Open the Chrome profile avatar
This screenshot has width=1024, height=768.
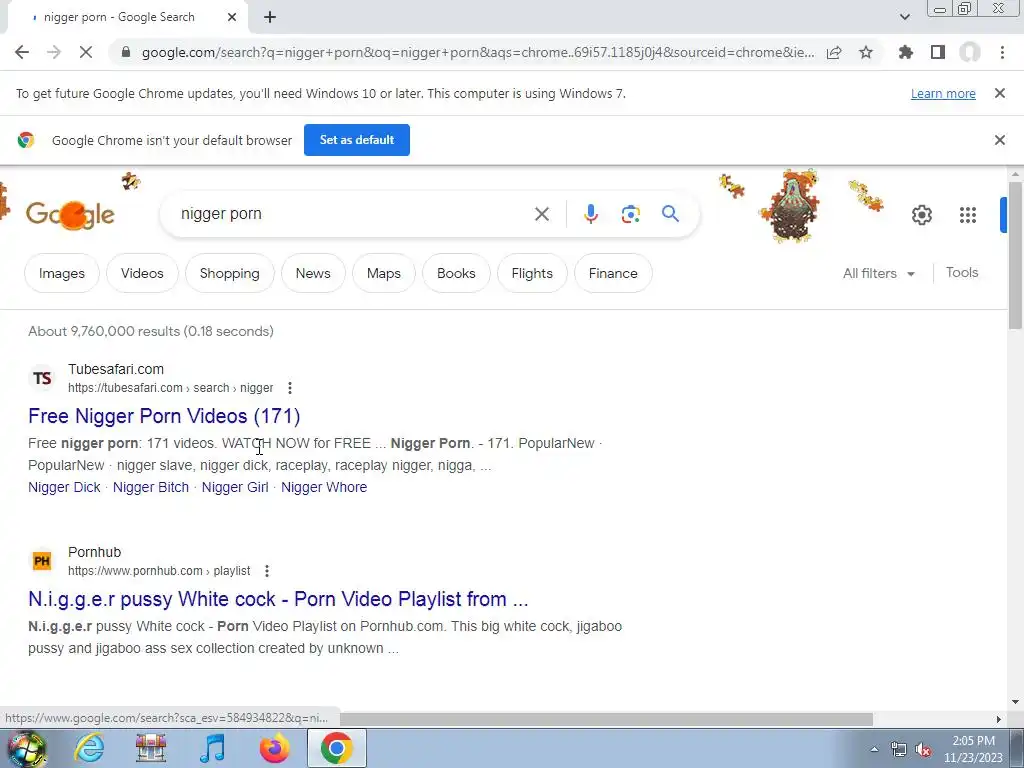click(970, 52)
